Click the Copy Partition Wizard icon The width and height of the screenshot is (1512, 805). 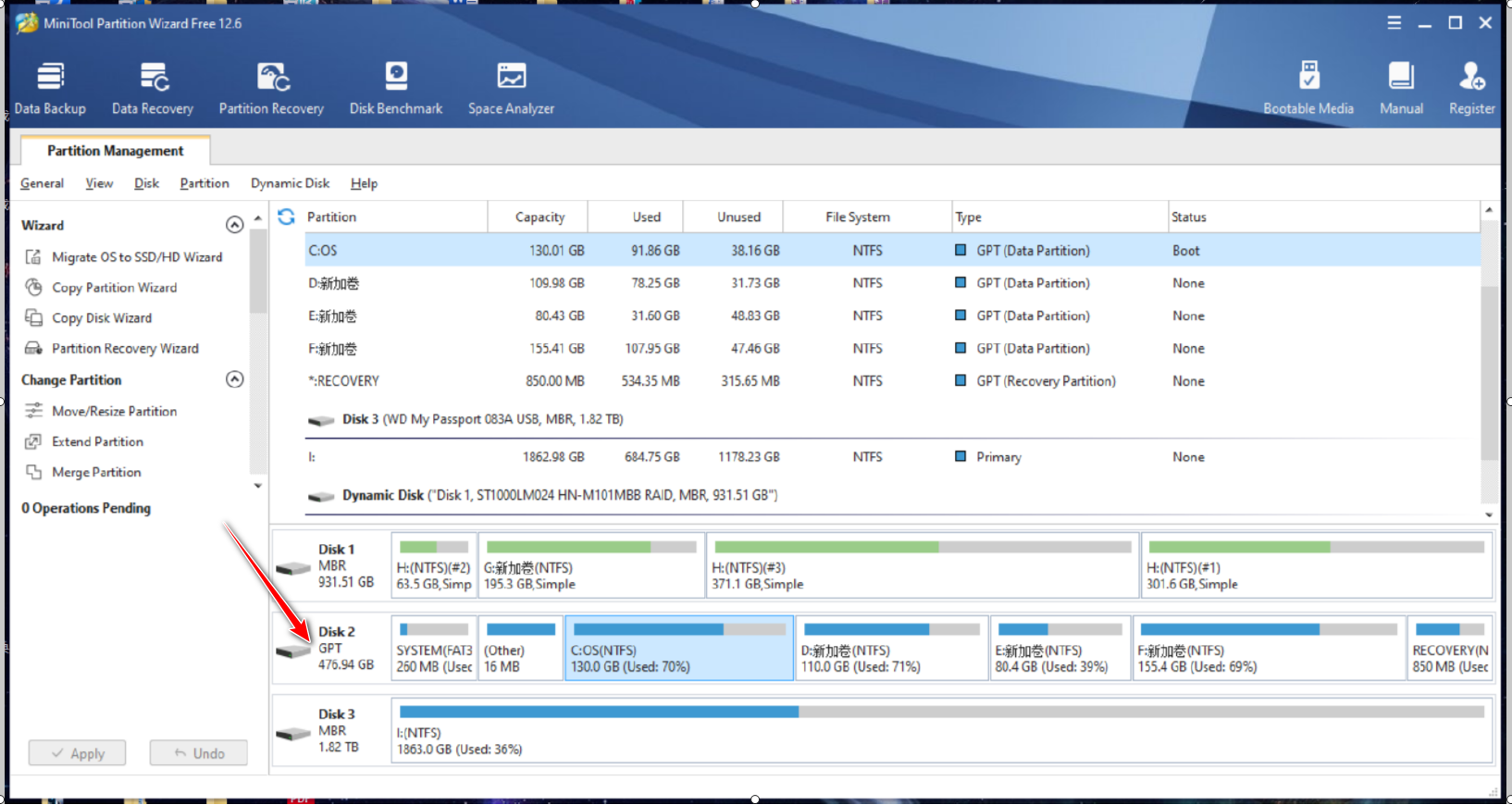pyautogui.click(x=33, y=287)
